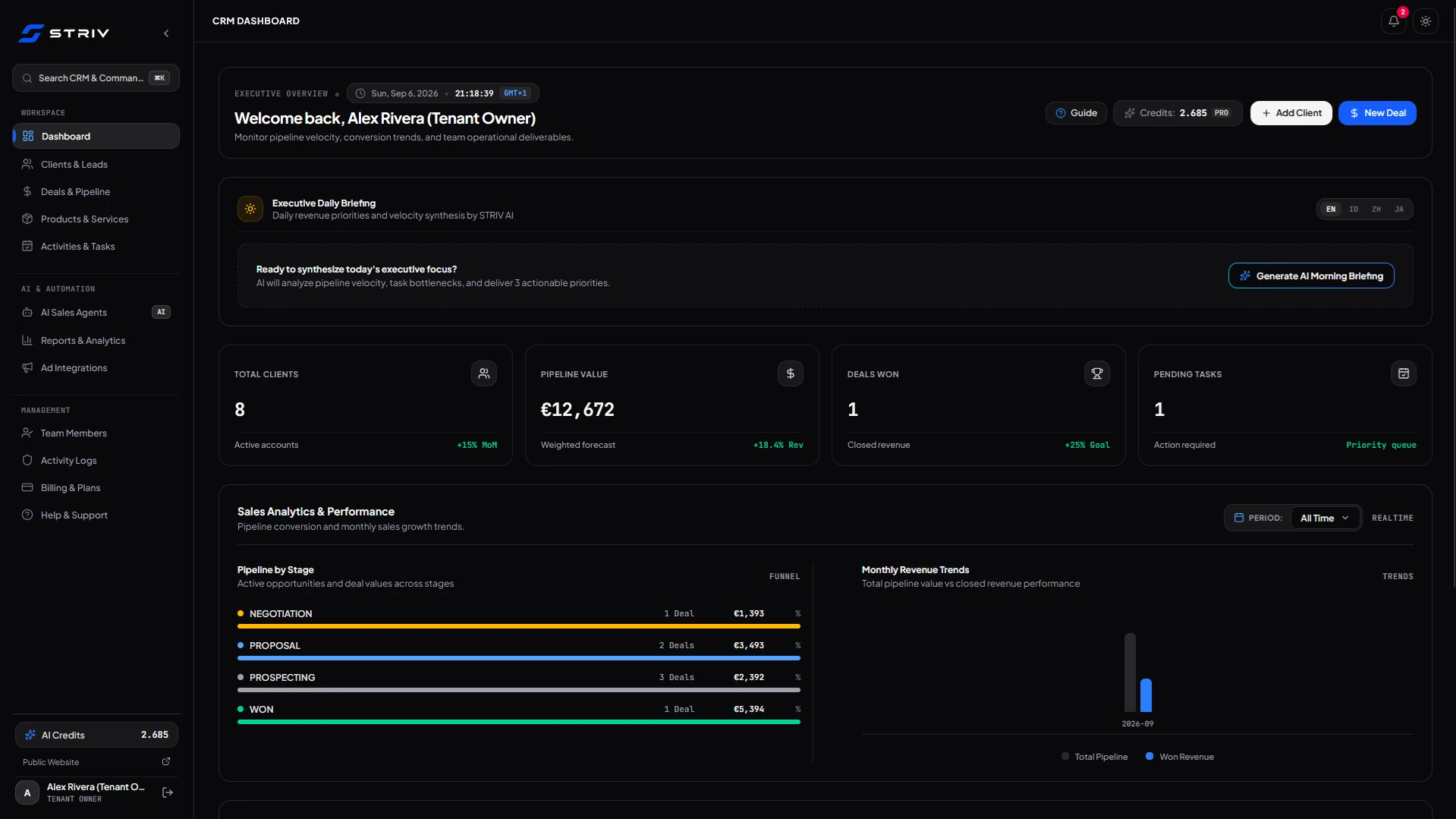Click the Activity Logs shield icon
The width and height of the screenshot is (1456, 819).
27,461
